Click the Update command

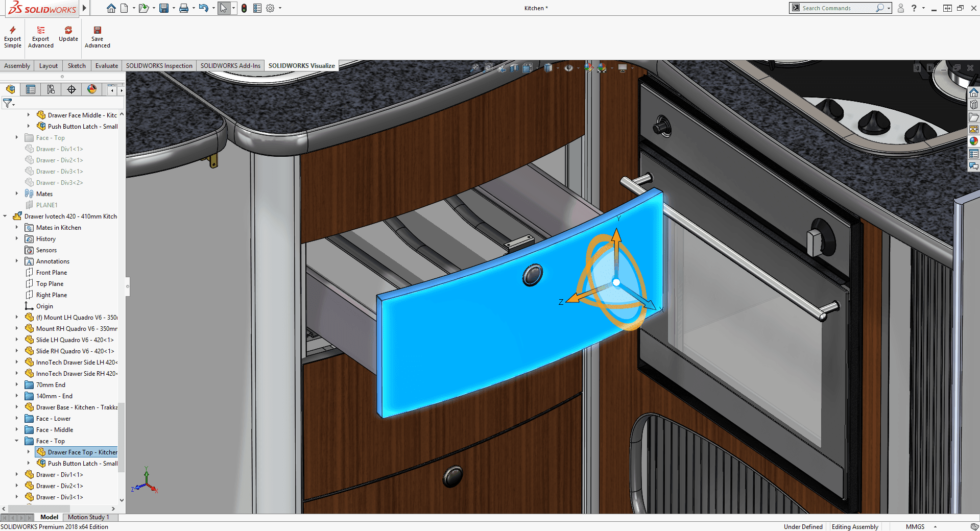pyautogui.click(x=68, y=34)
